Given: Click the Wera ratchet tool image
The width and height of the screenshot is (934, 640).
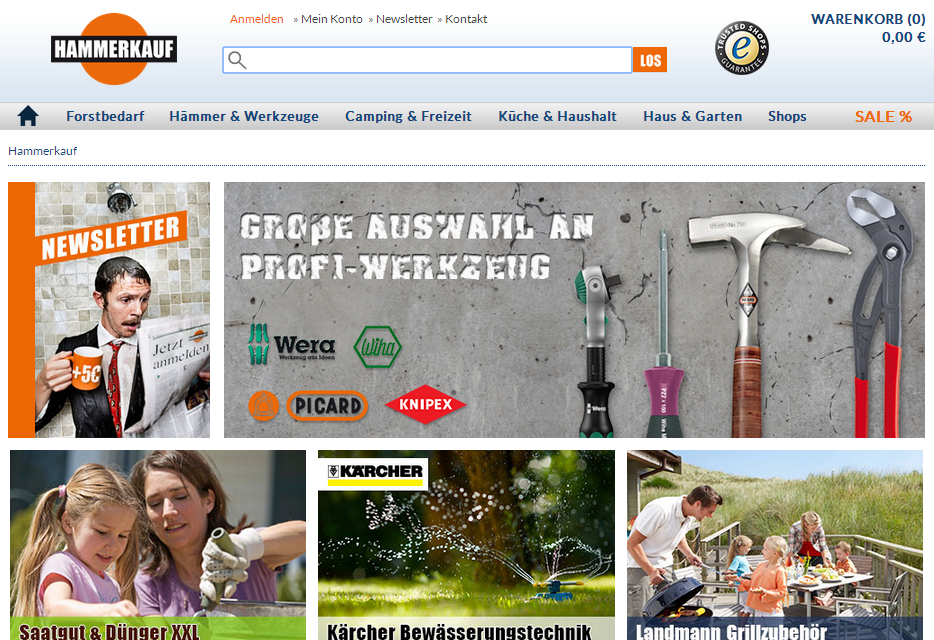Looking at the screenshot, I should [596, 352].
